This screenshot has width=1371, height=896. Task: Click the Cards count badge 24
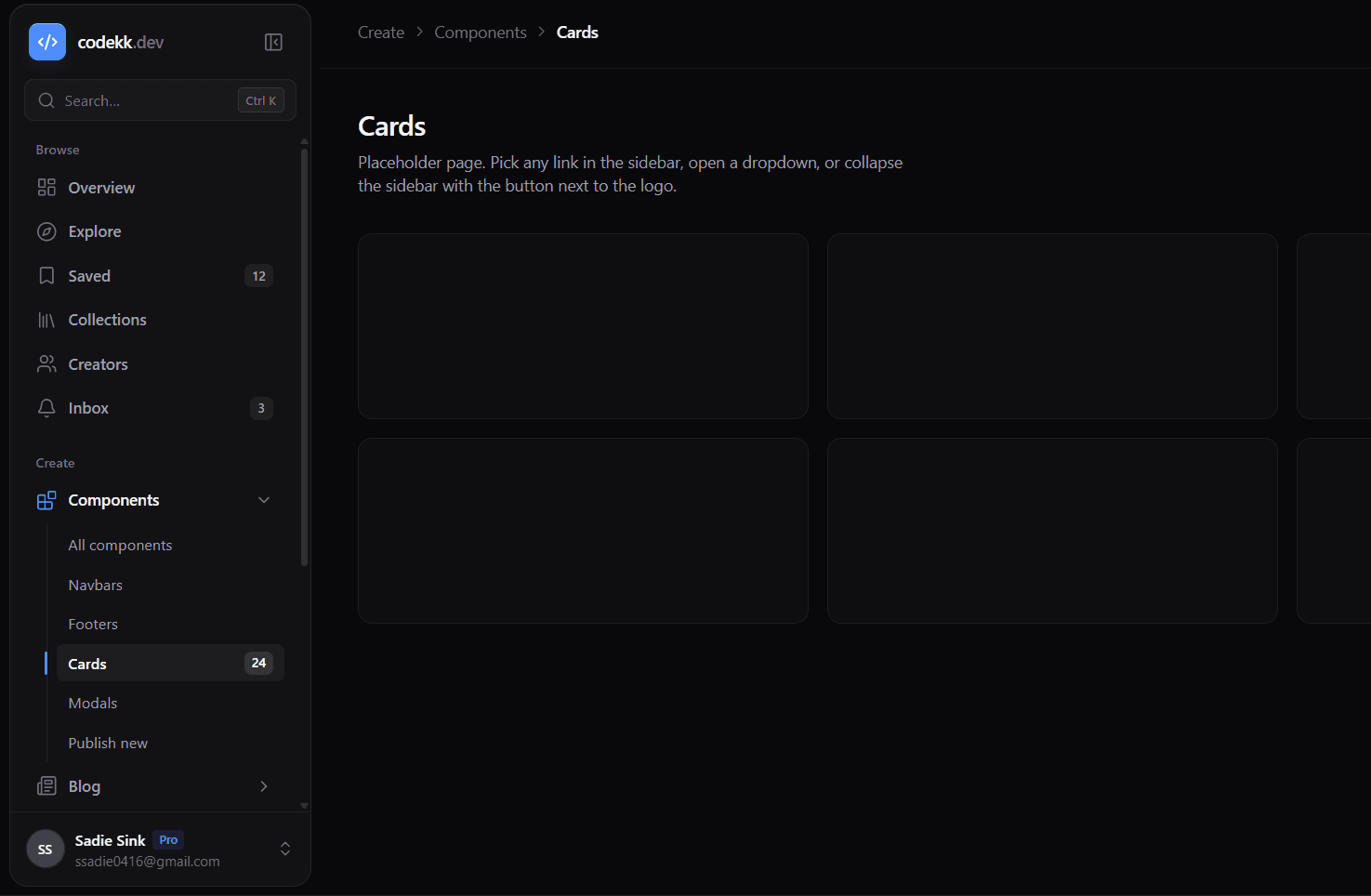258,663
